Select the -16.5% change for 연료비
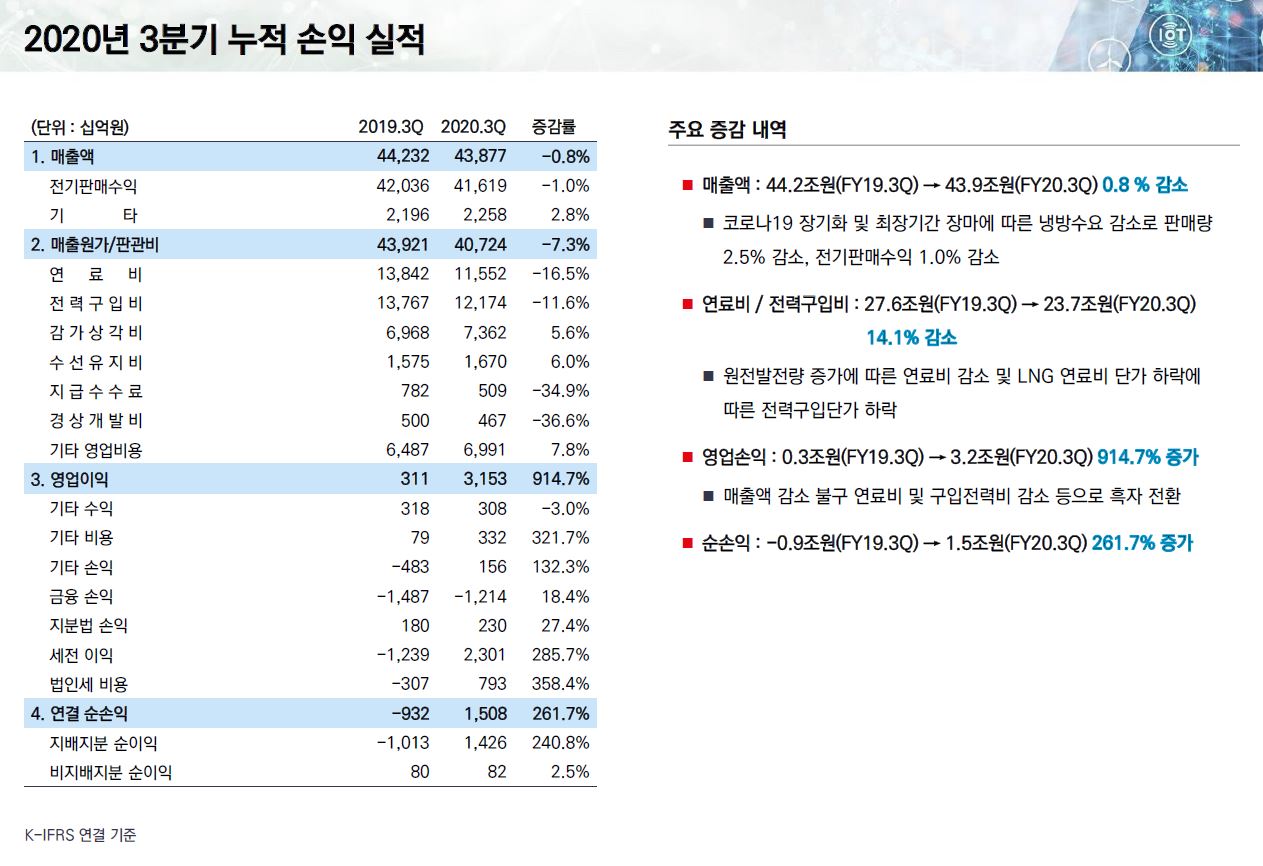This screenshot has width=1263, height=866. click(x=561, y=274)
